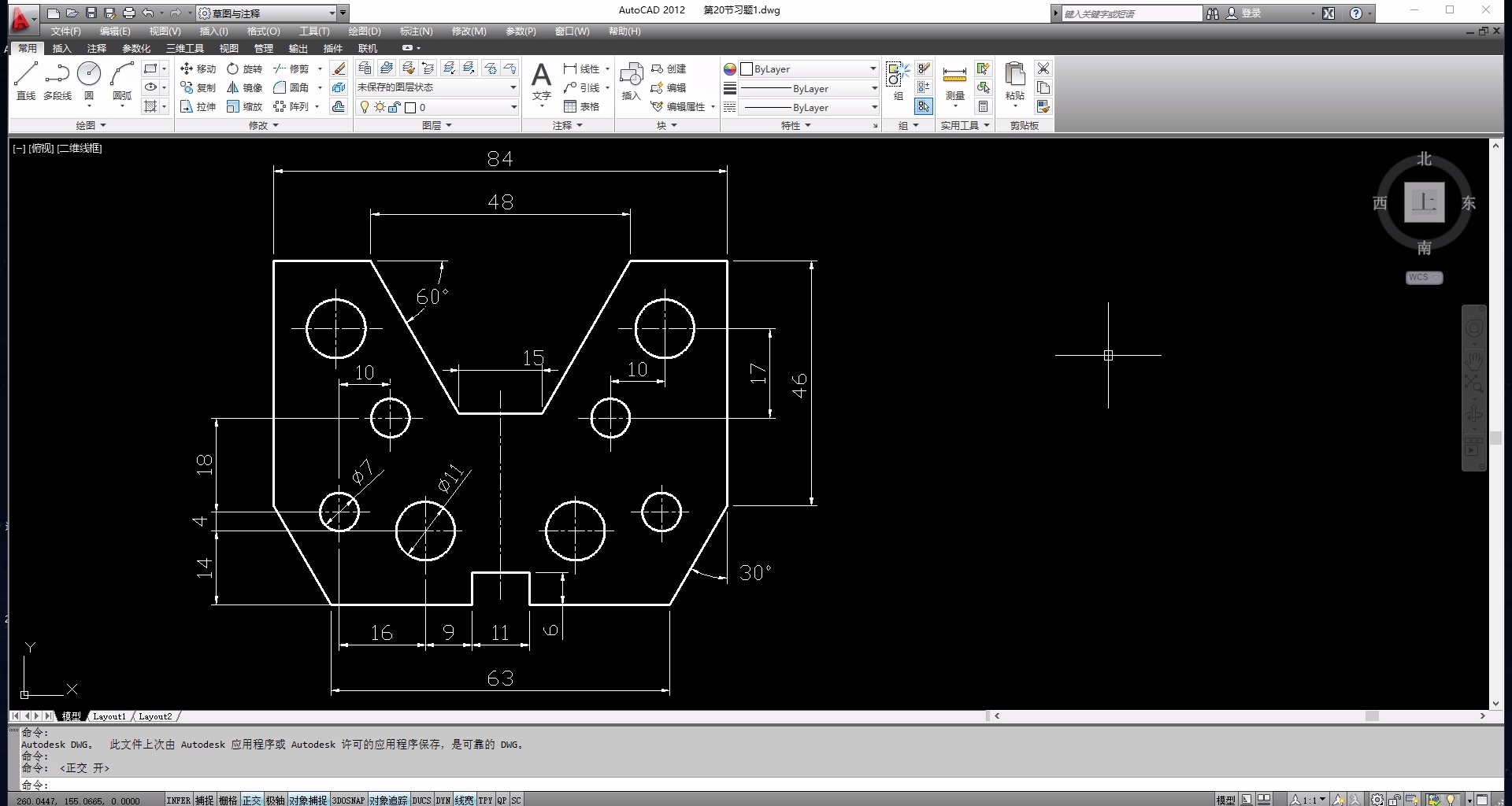1512x806 pixels.
Task: Toggle 对象捕捉 object snap in status bar
Action: (x=307, y=800)
